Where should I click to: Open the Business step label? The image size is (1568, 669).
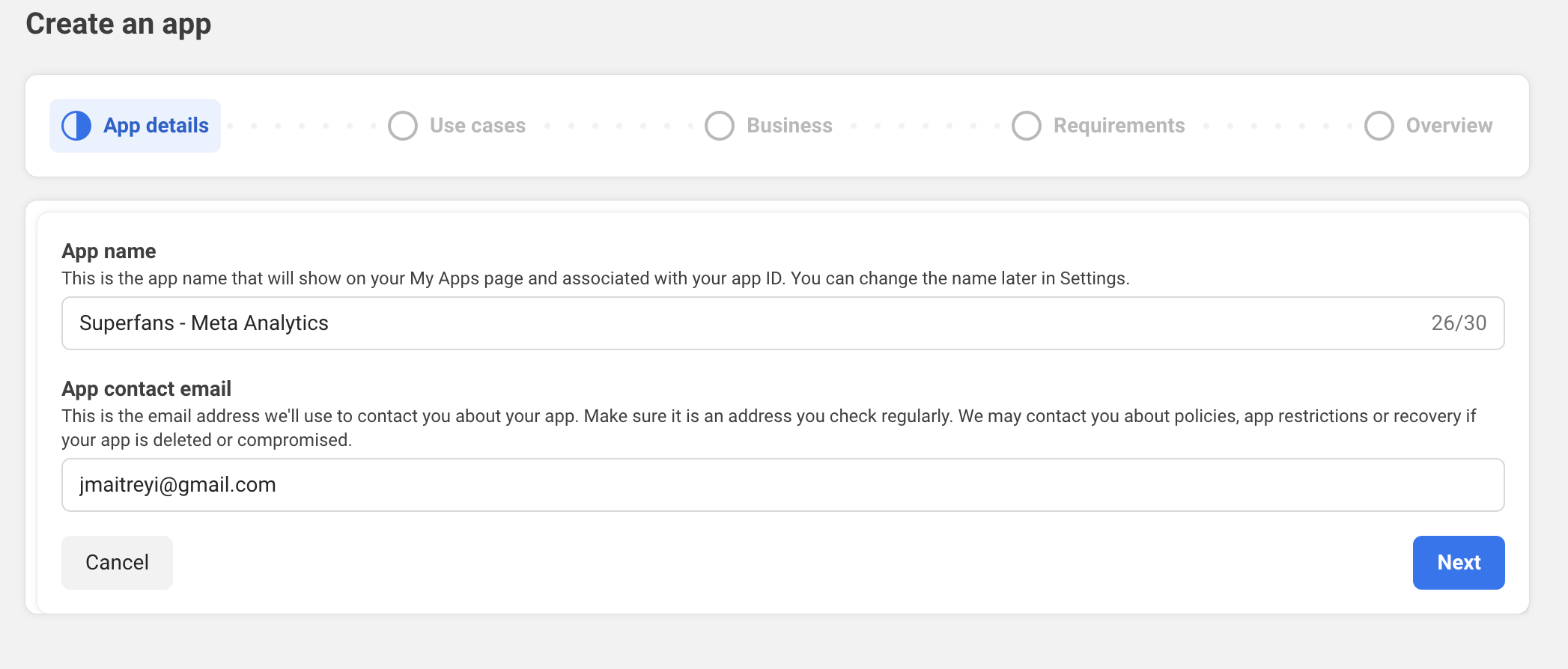click(x=789, y=126)
